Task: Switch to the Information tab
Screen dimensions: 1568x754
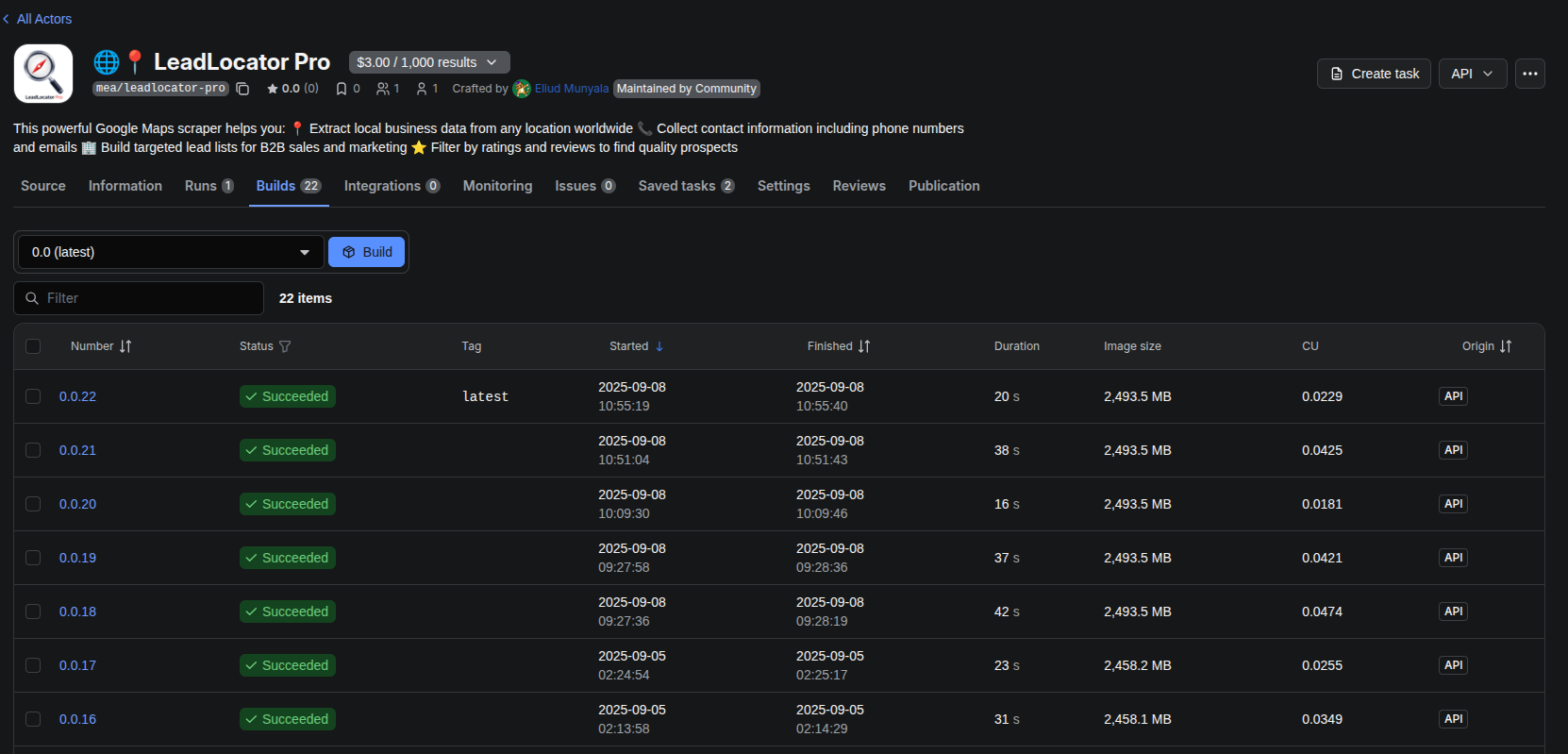Action: (x=125, y=186)
